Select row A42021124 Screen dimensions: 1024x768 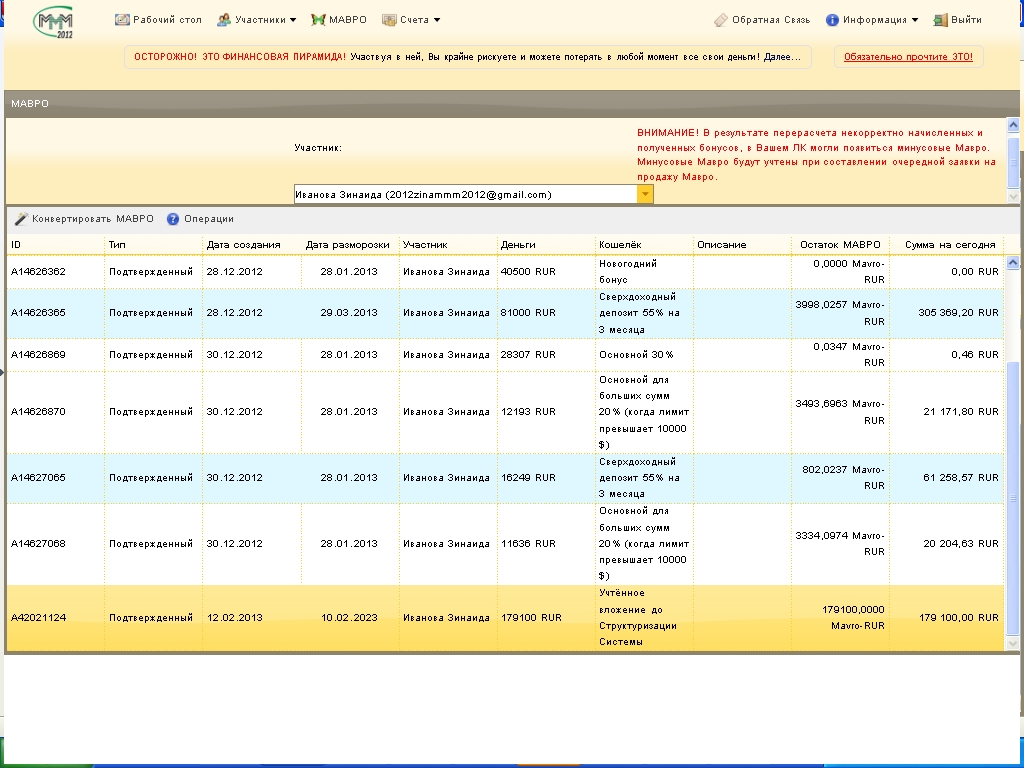coord(505,617)
